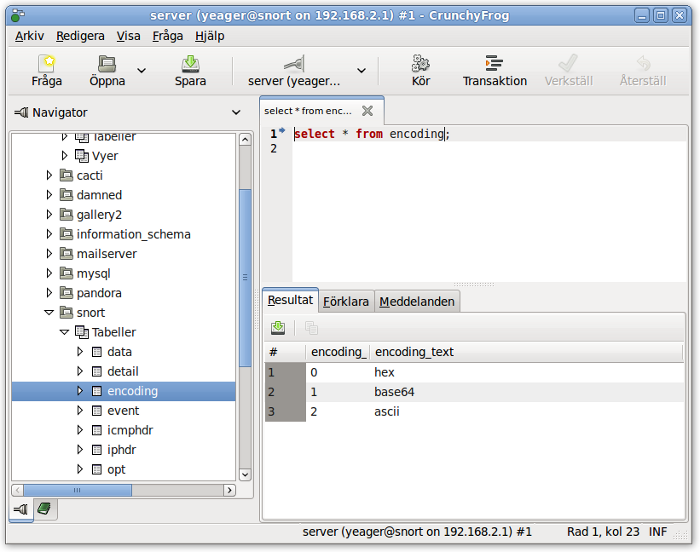Expand the information_schema database node
This screenshot has width=700, height=552.
[49, 234]
